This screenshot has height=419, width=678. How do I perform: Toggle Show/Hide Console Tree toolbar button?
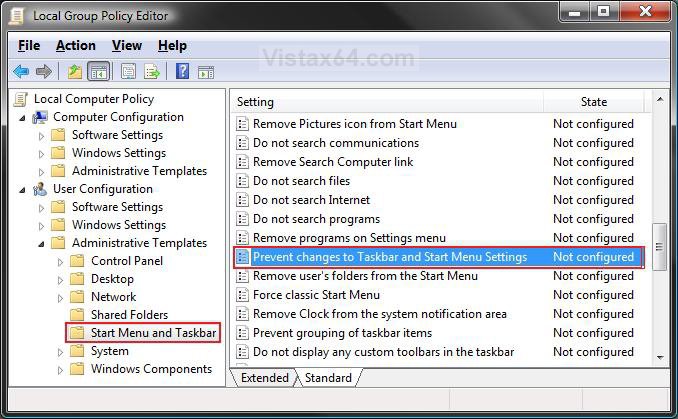[99, 71]
